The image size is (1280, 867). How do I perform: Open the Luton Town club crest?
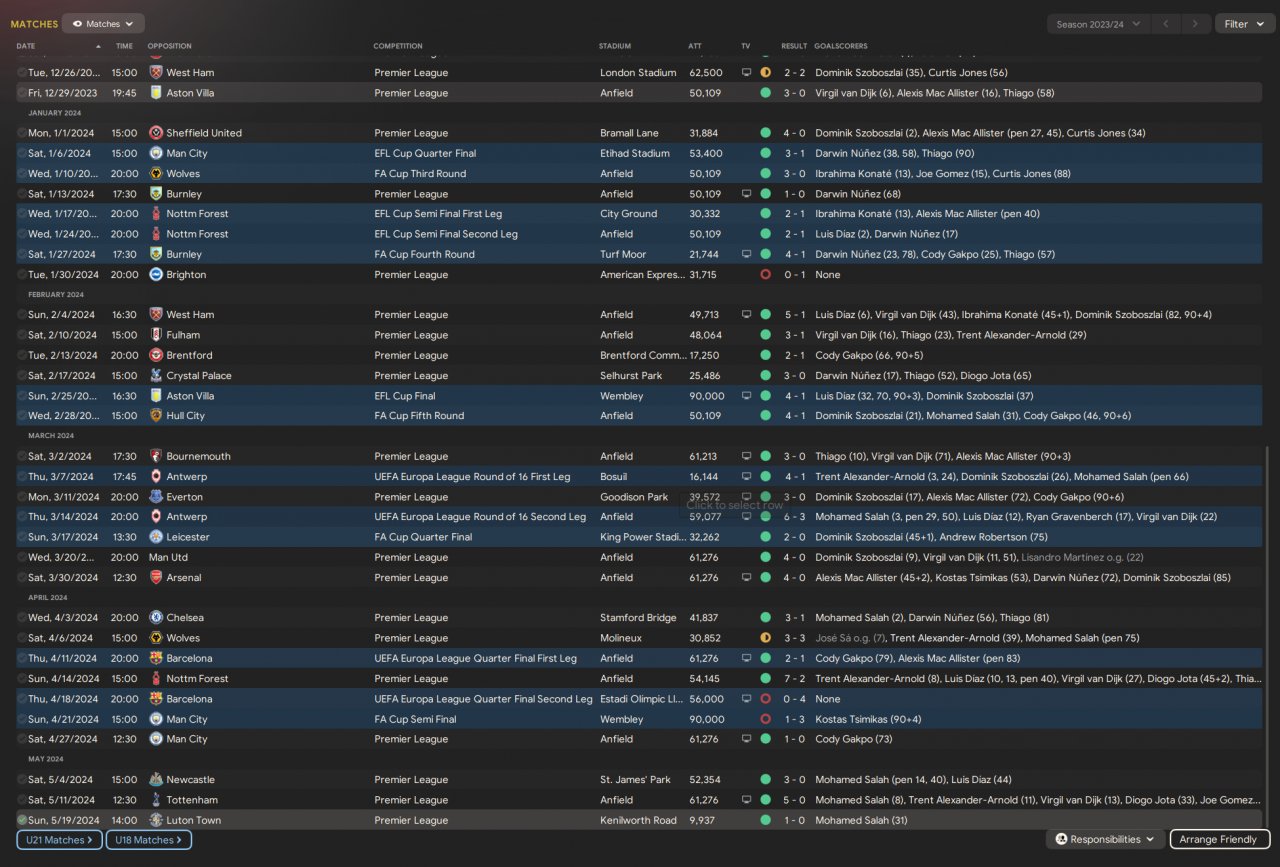click(x=155, y=820)
